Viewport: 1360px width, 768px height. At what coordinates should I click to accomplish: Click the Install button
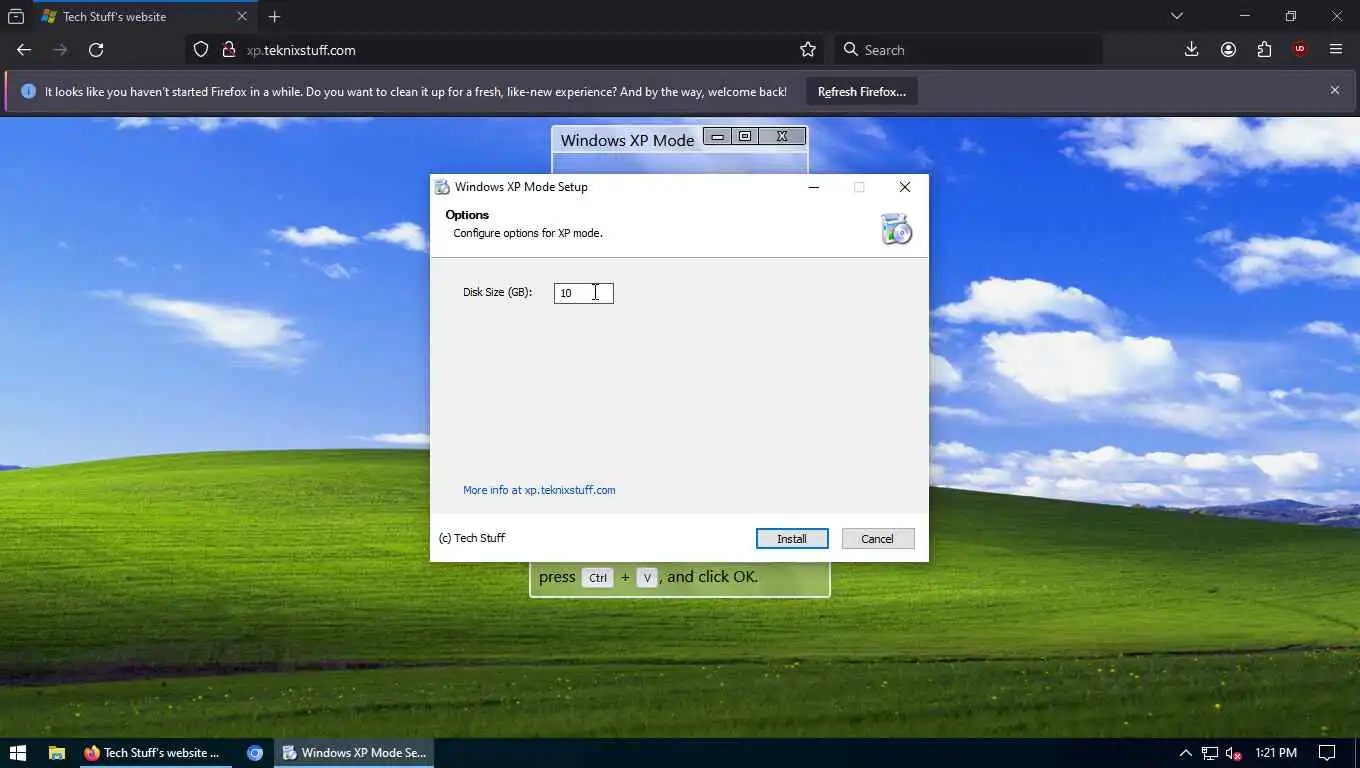(x=792, y=539)
